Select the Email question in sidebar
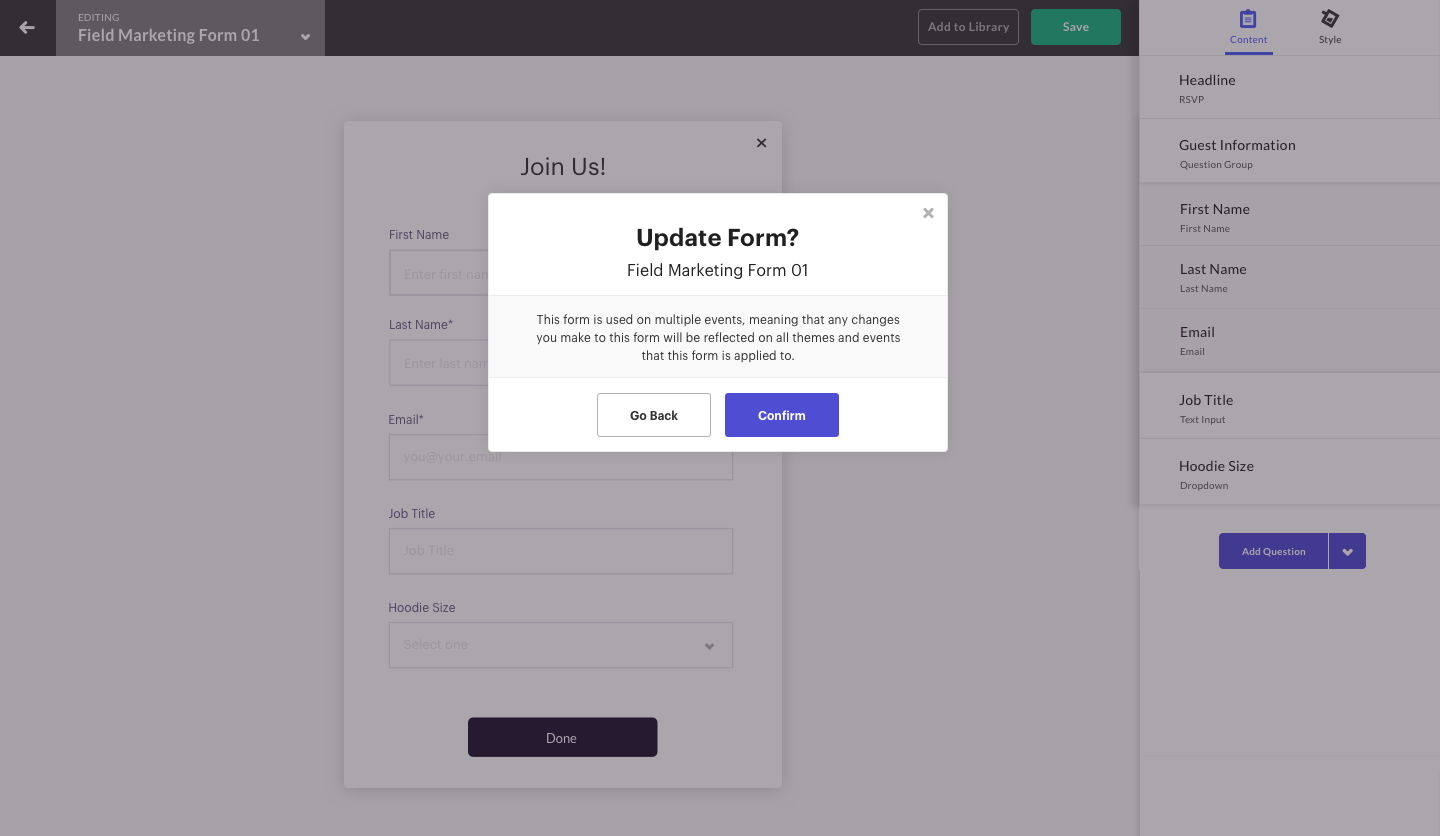Screen dimensions: 1440x836 pos(1290,340)
